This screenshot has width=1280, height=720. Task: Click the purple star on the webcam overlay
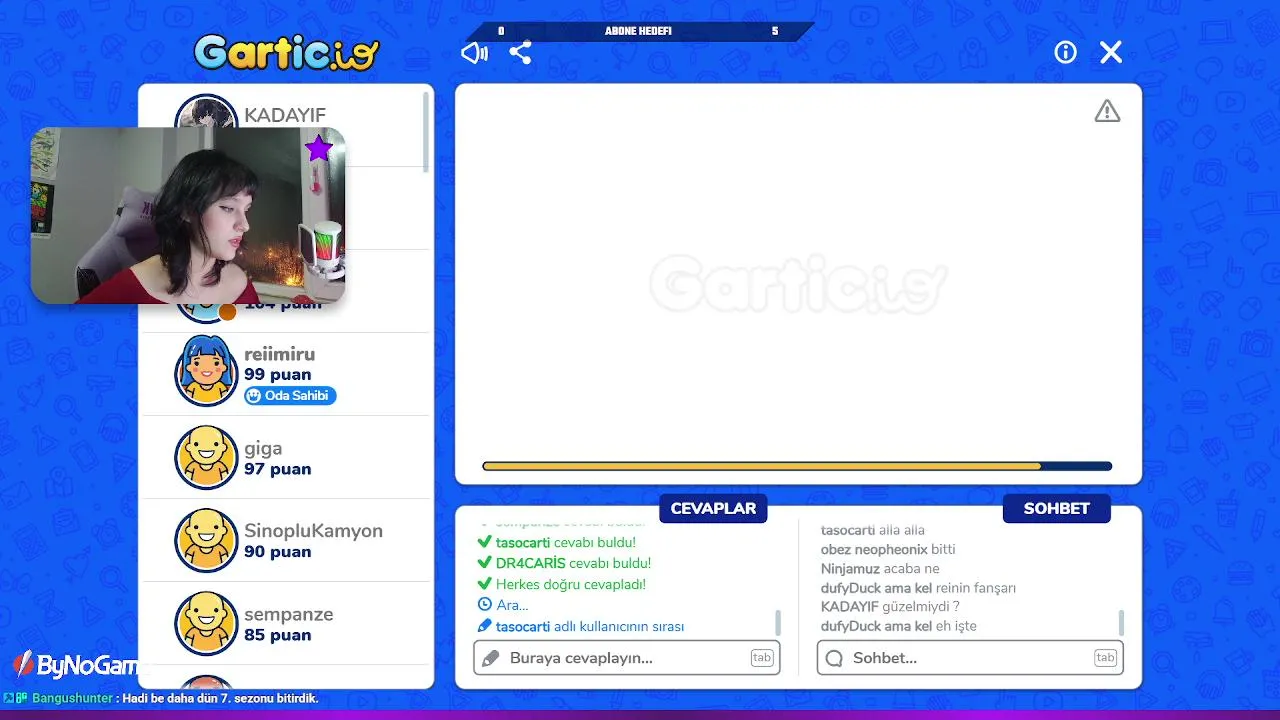[318, 149]
